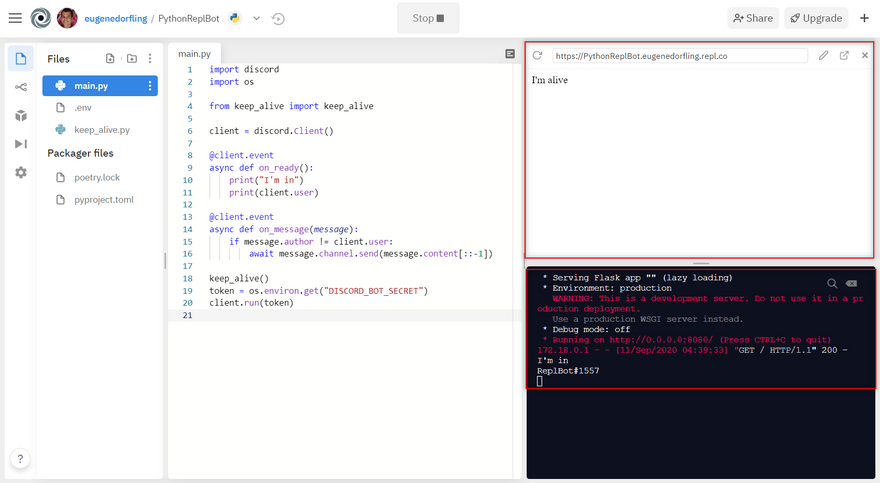
Task: Click the Add file icon
Action: tap(110, 59)
